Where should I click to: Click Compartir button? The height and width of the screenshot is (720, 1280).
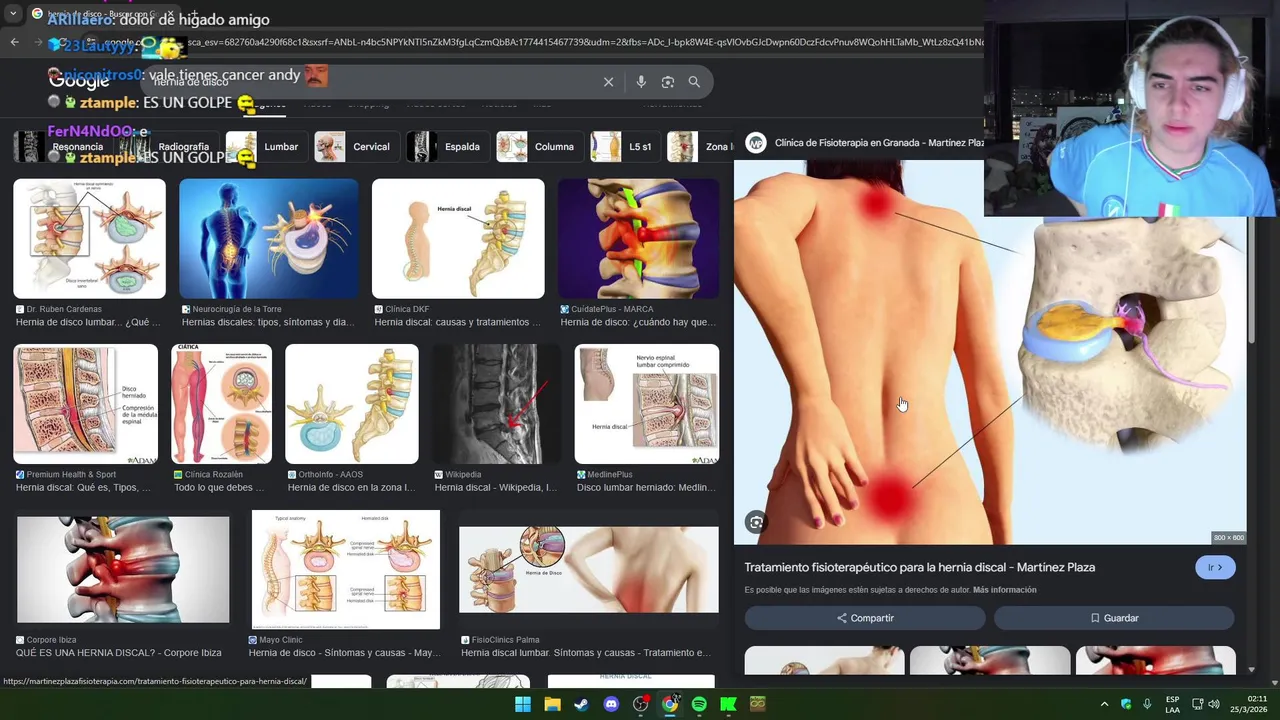click(x=865, y=618)
